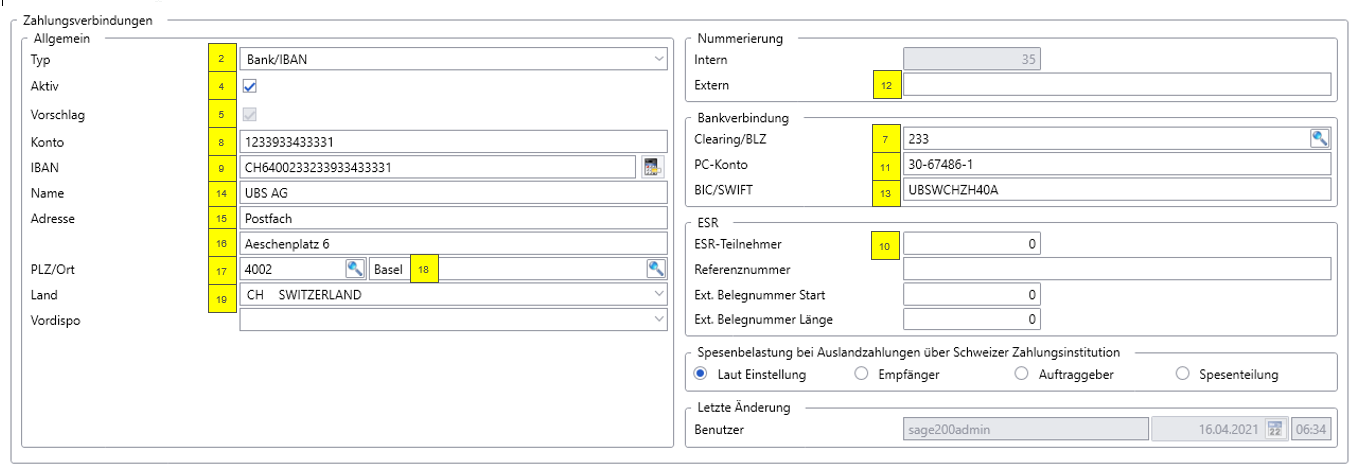The width and height of the screenshot is (1358, 473).
Task: Open the calendar icon next to 16.04.2021
Action: tap(1274, 429)
